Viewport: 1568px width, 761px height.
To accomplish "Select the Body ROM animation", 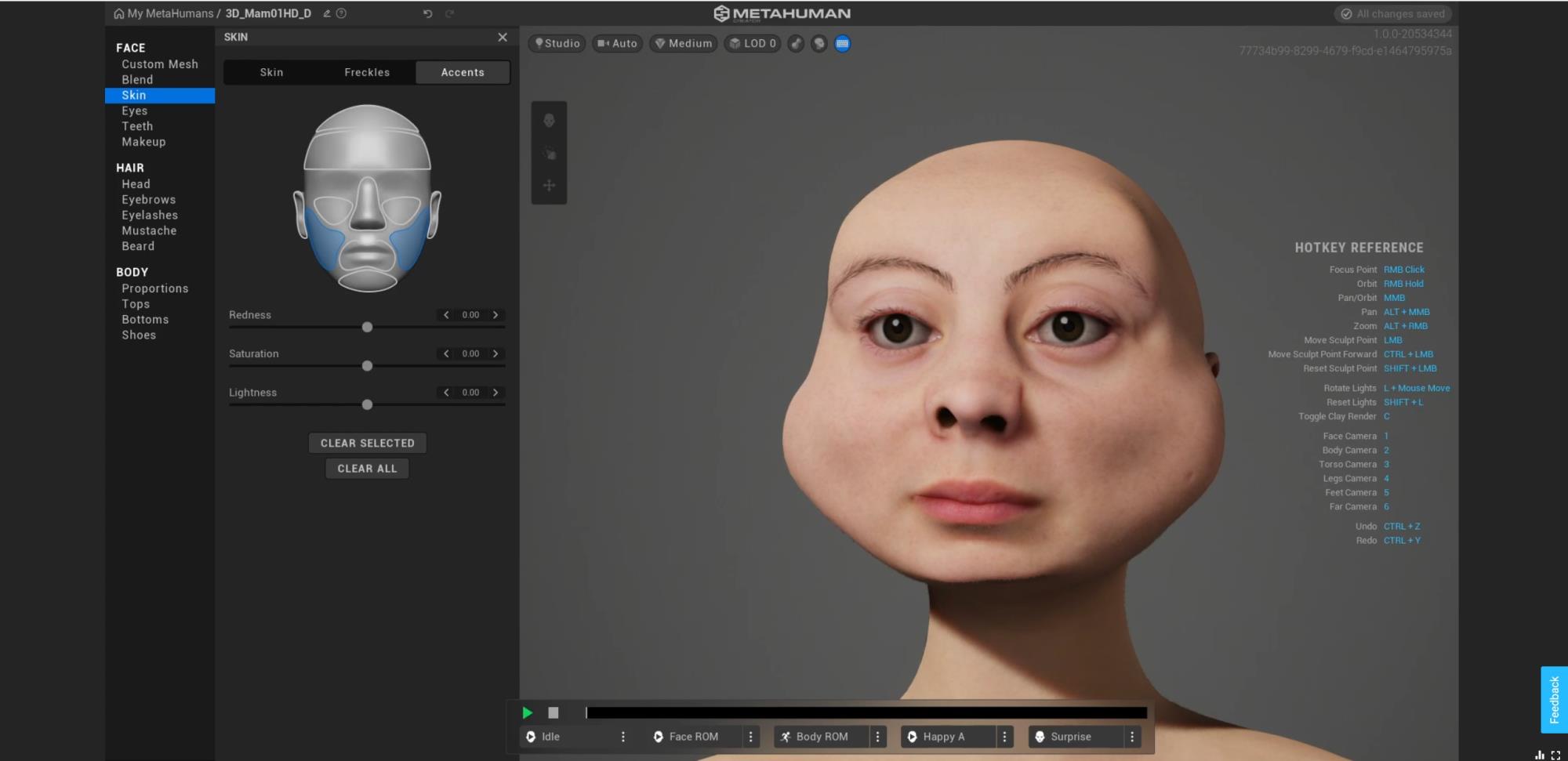I will pyautogui.click(x=822, y=737).
